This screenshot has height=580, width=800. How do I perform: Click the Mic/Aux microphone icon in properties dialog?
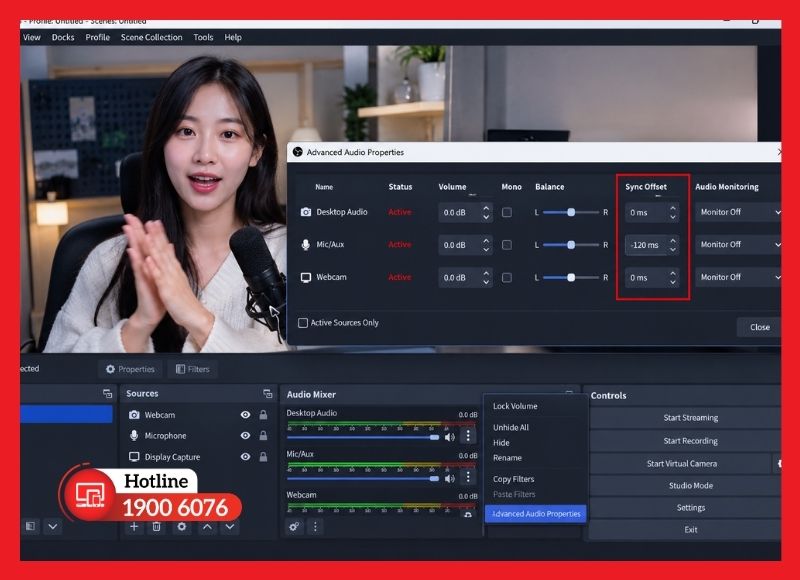(x=306, y=245)
